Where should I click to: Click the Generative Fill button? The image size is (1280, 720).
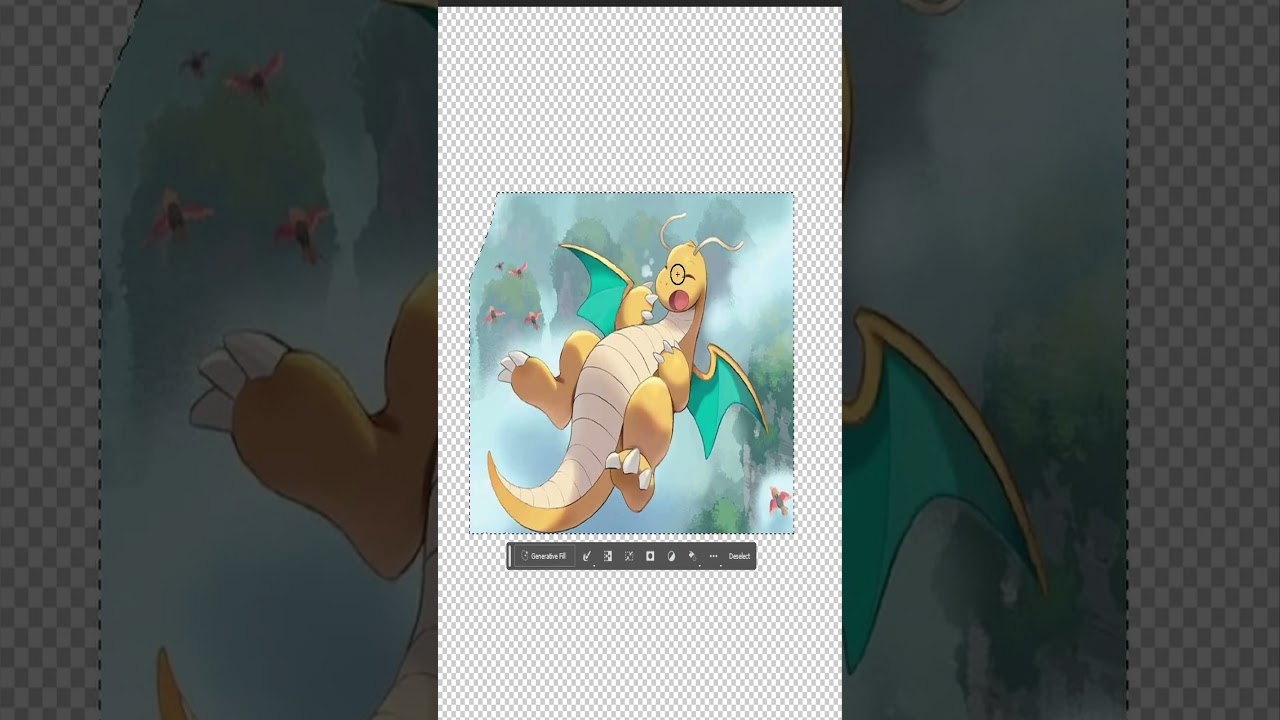pyautogui.click(x=545, y=556)
